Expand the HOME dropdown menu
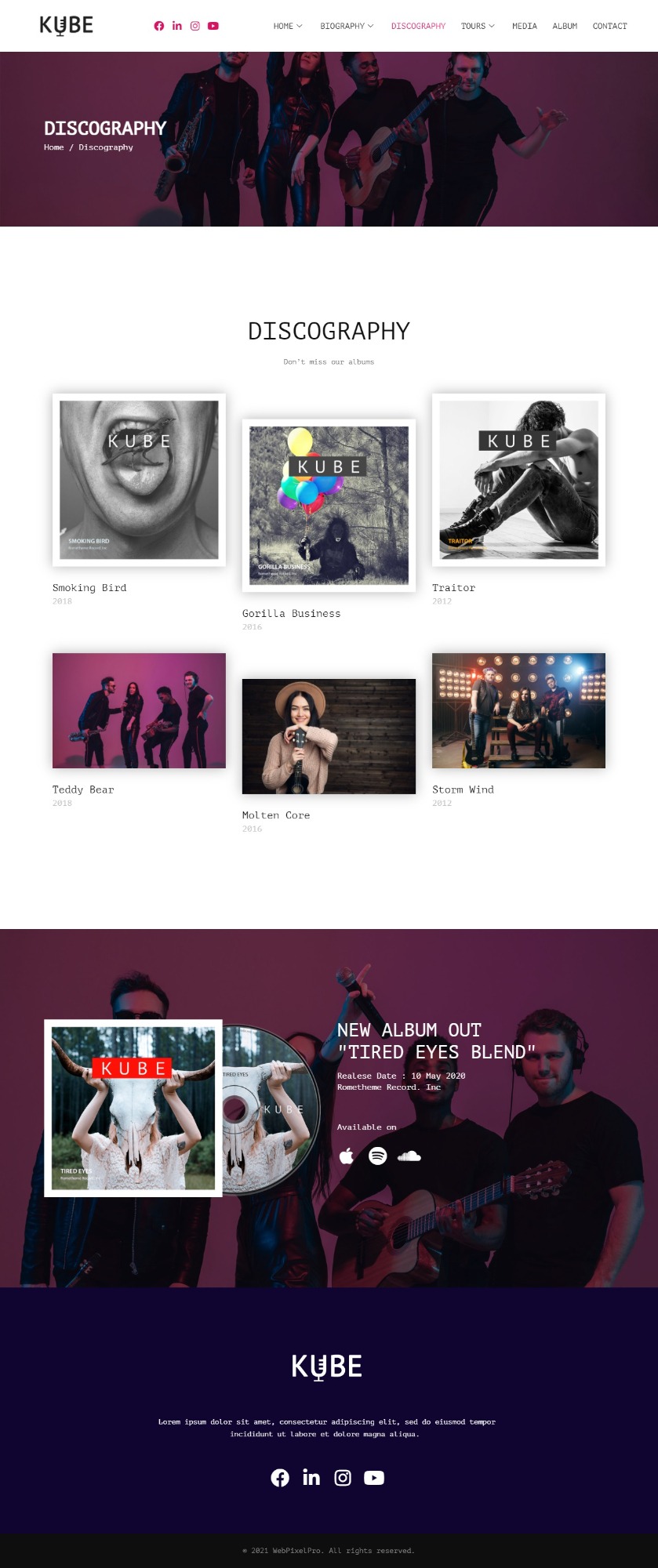Viewport: 658px width, 1568px height. pos(288,26)
